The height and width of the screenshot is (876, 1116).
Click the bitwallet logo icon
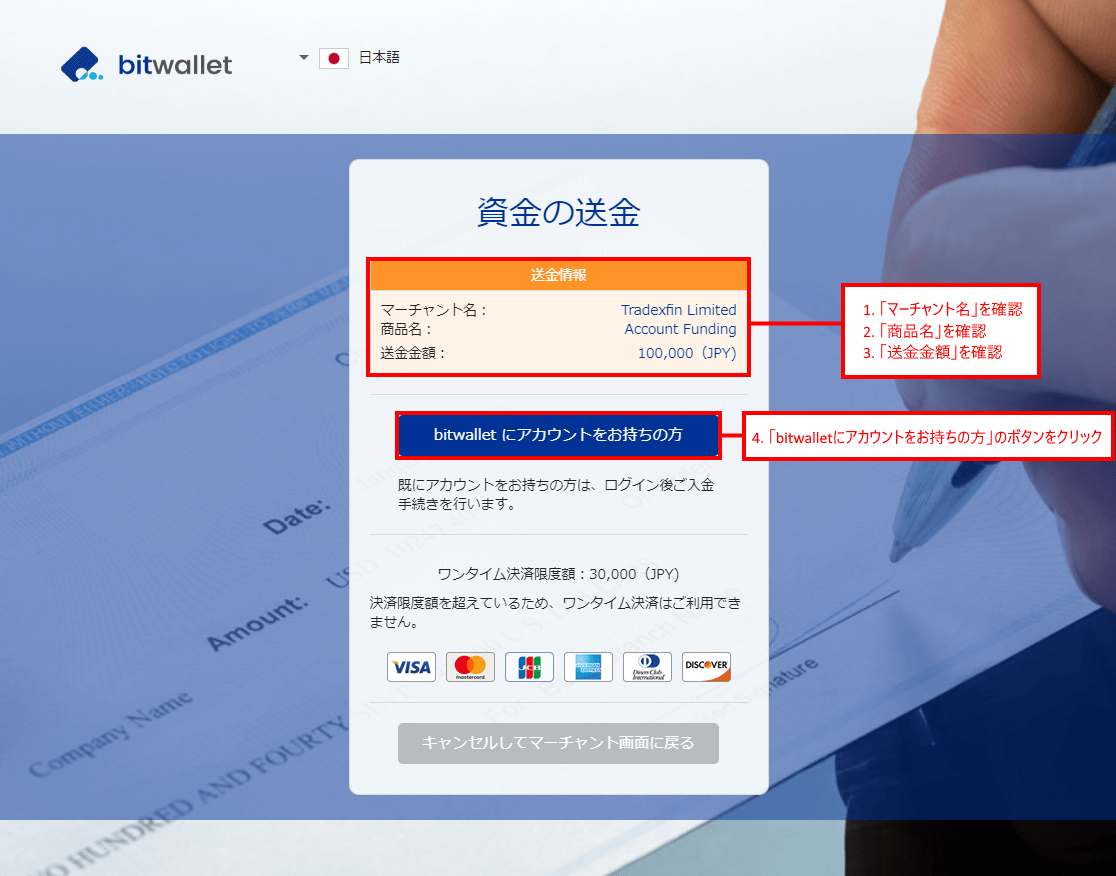81,65
